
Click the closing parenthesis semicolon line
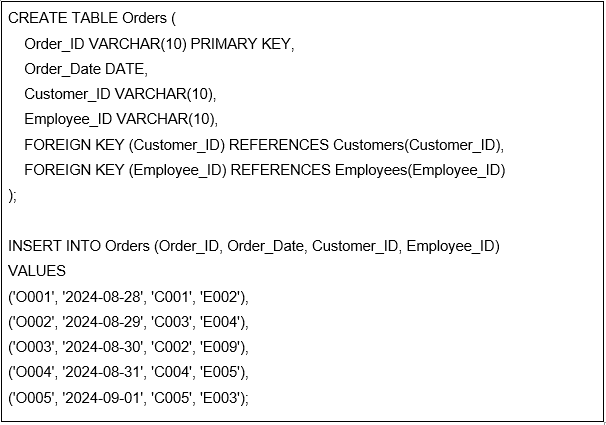[x=12, y=196]
